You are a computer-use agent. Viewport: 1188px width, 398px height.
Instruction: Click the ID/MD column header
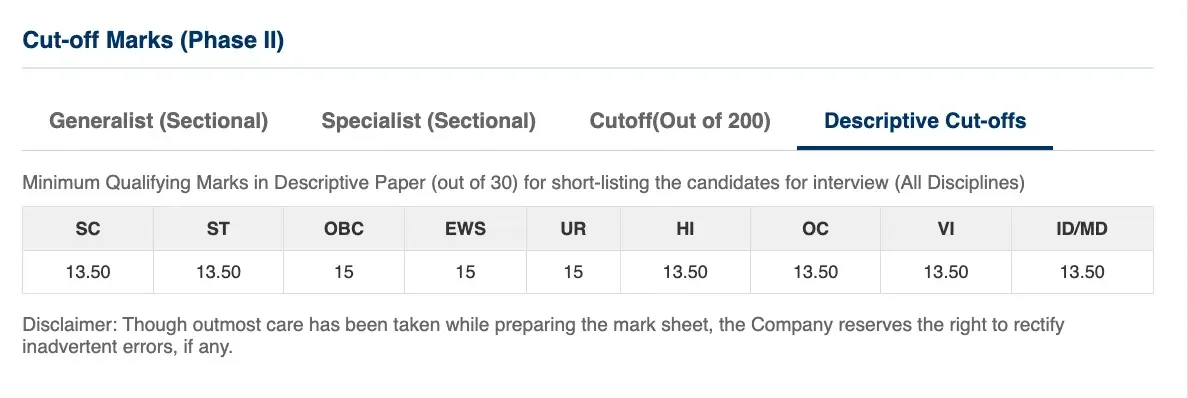(1082, 228)
